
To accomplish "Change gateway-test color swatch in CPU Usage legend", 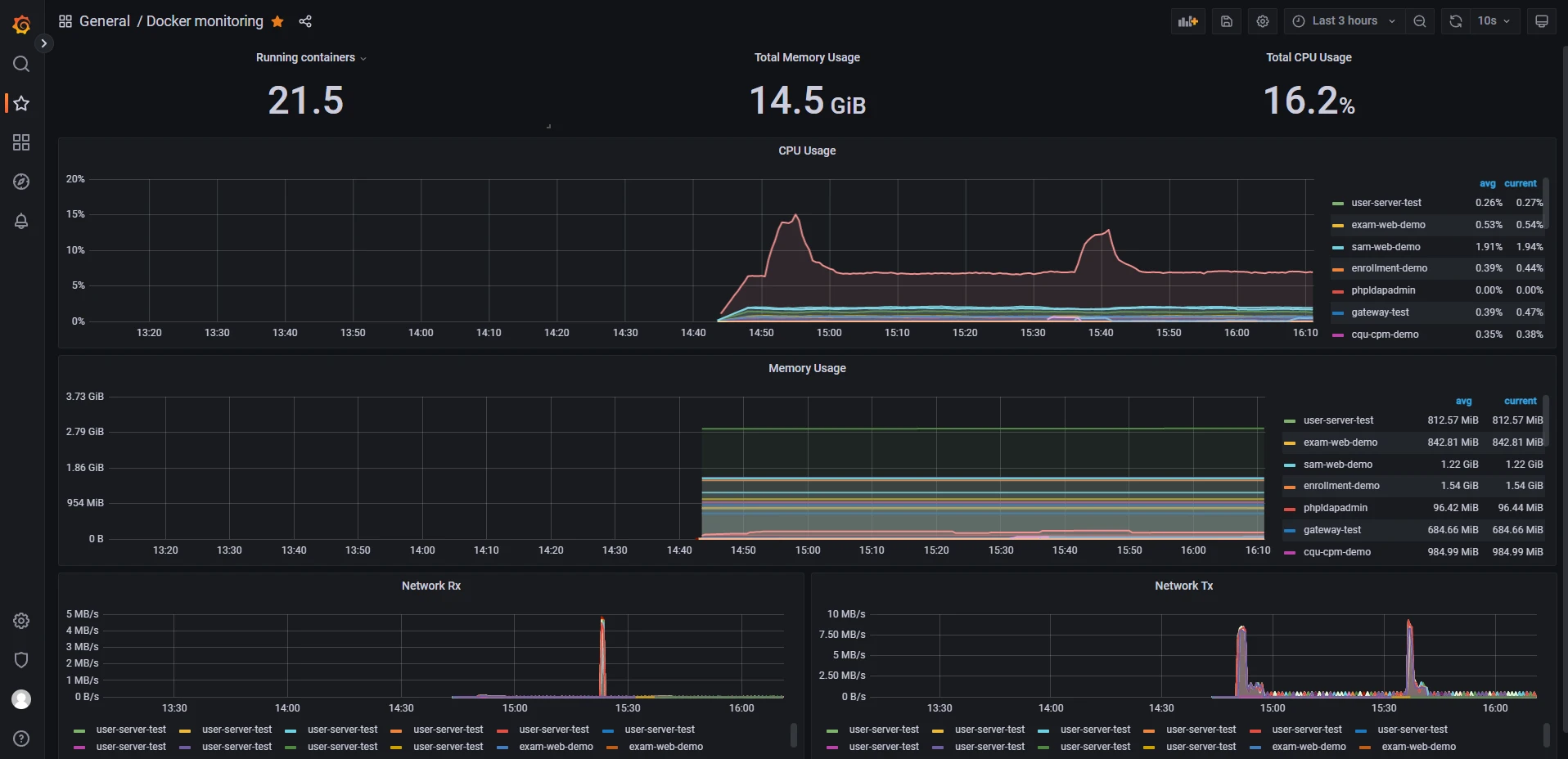I will click(x=1338, y=313).
